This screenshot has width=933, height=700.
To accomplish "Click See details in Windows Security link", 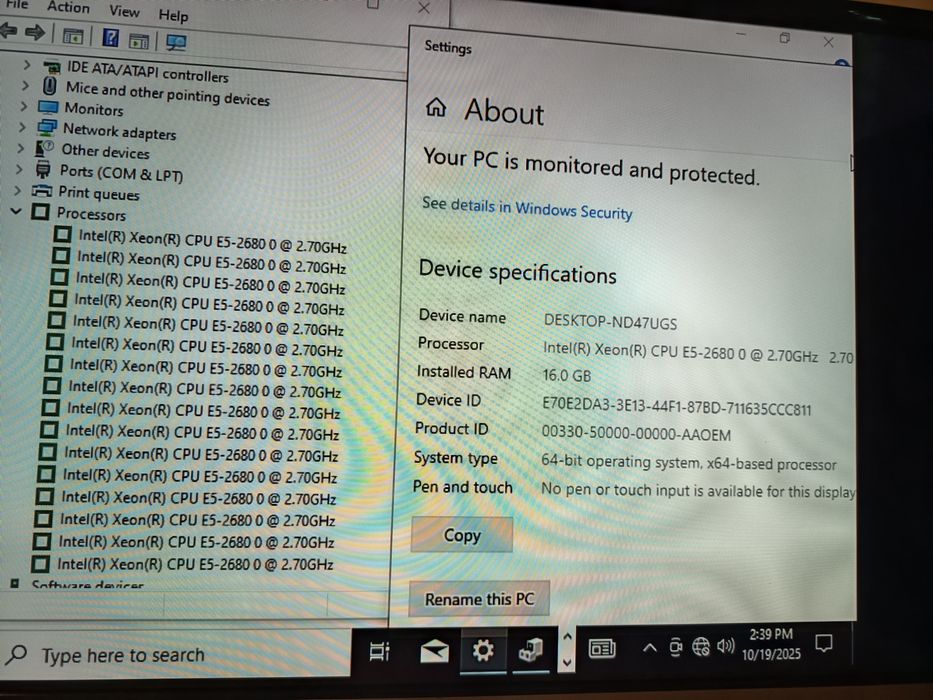I will pos(527,208).
